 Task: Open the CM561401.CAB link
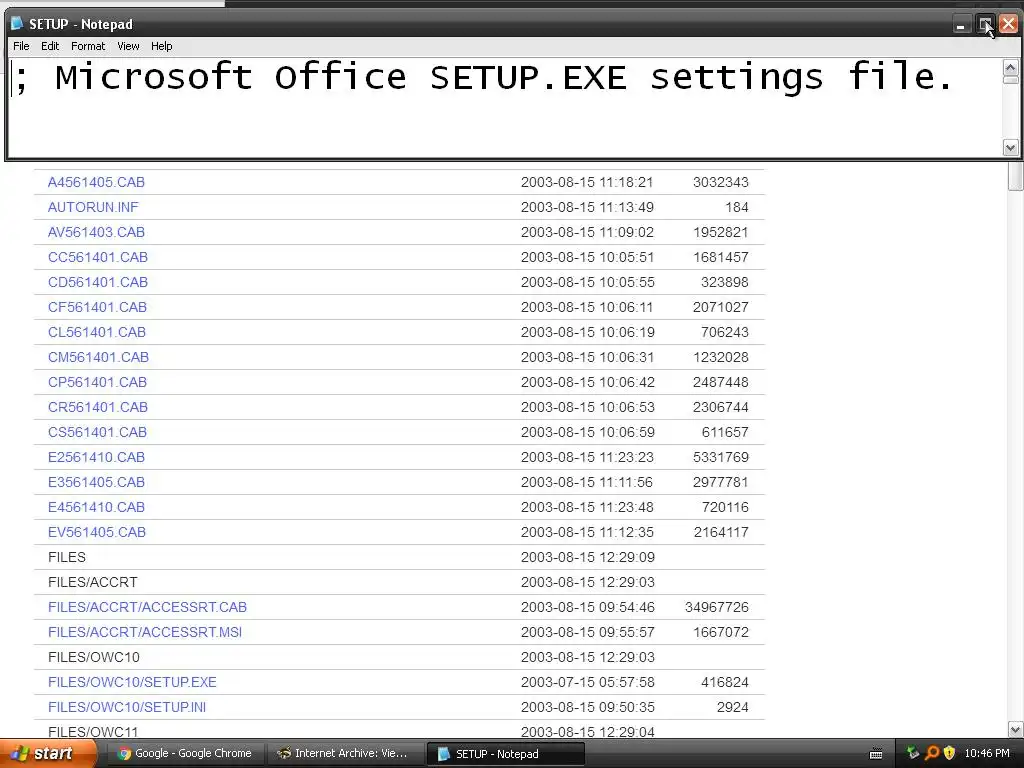coord(98,357)
